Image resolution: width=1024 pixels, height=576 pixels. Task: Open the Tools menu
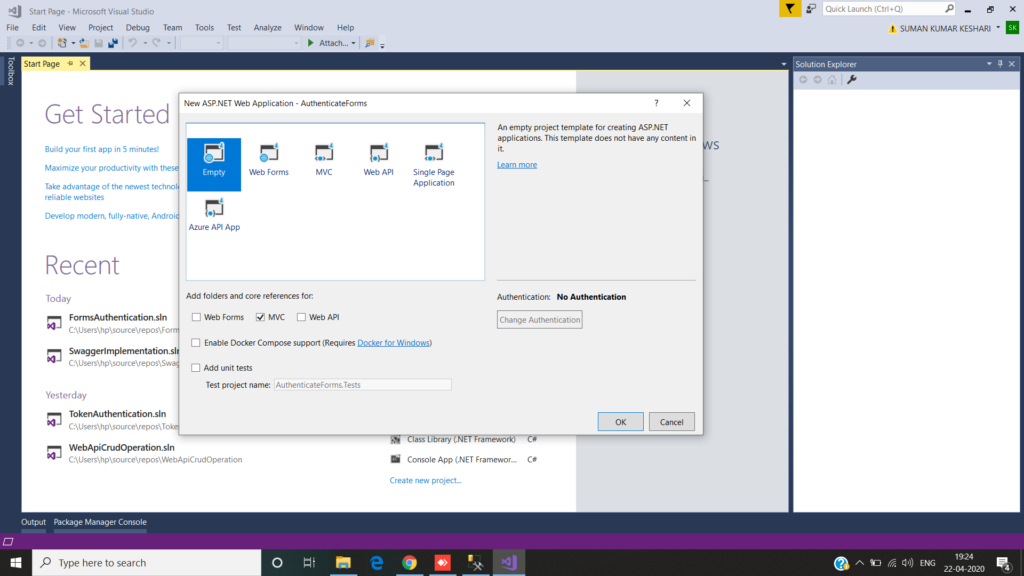tap(204, 27)
